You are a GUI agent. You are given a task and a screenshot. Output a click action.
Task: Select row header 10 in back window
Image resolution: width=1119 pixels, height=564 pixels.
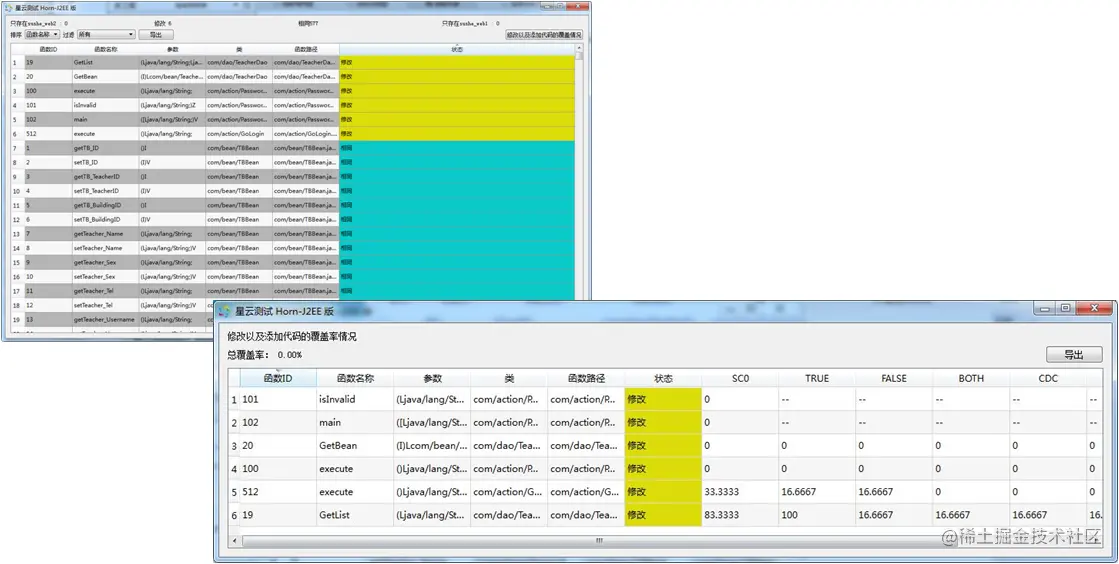(17, 191)
